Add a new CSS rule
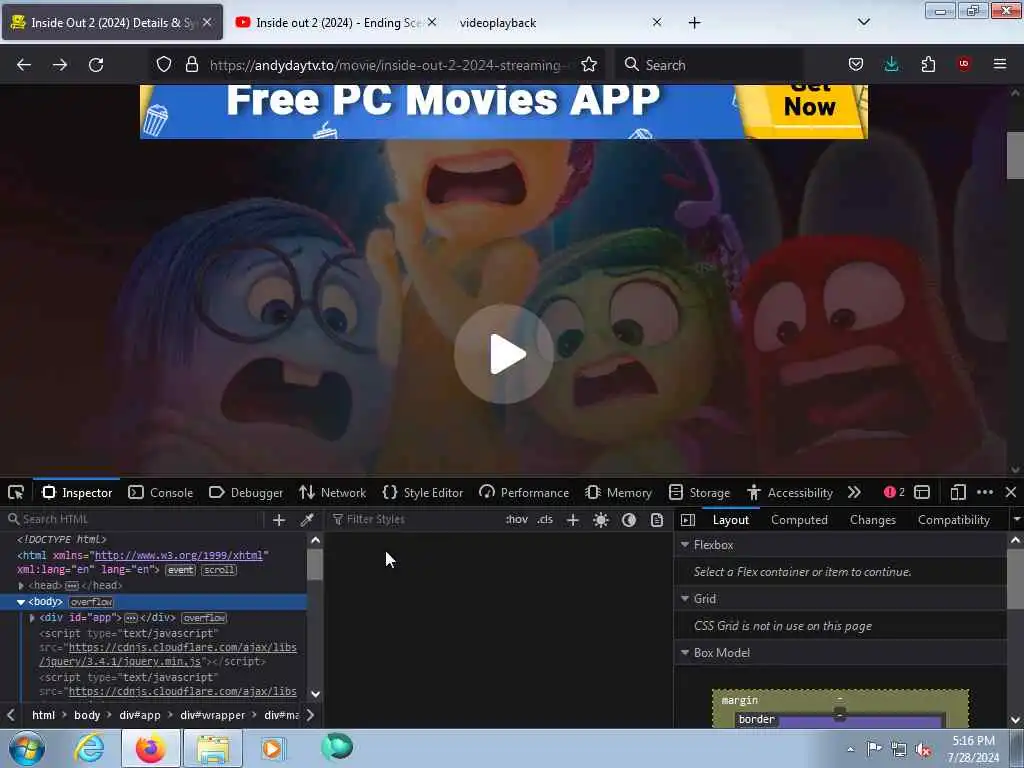 [x=573, y=520]
